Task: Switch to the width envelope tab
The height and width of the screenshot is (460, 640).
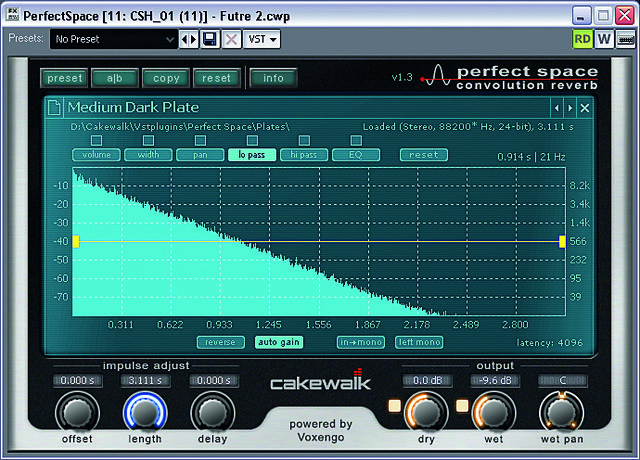Action: (x=148, y=155)
